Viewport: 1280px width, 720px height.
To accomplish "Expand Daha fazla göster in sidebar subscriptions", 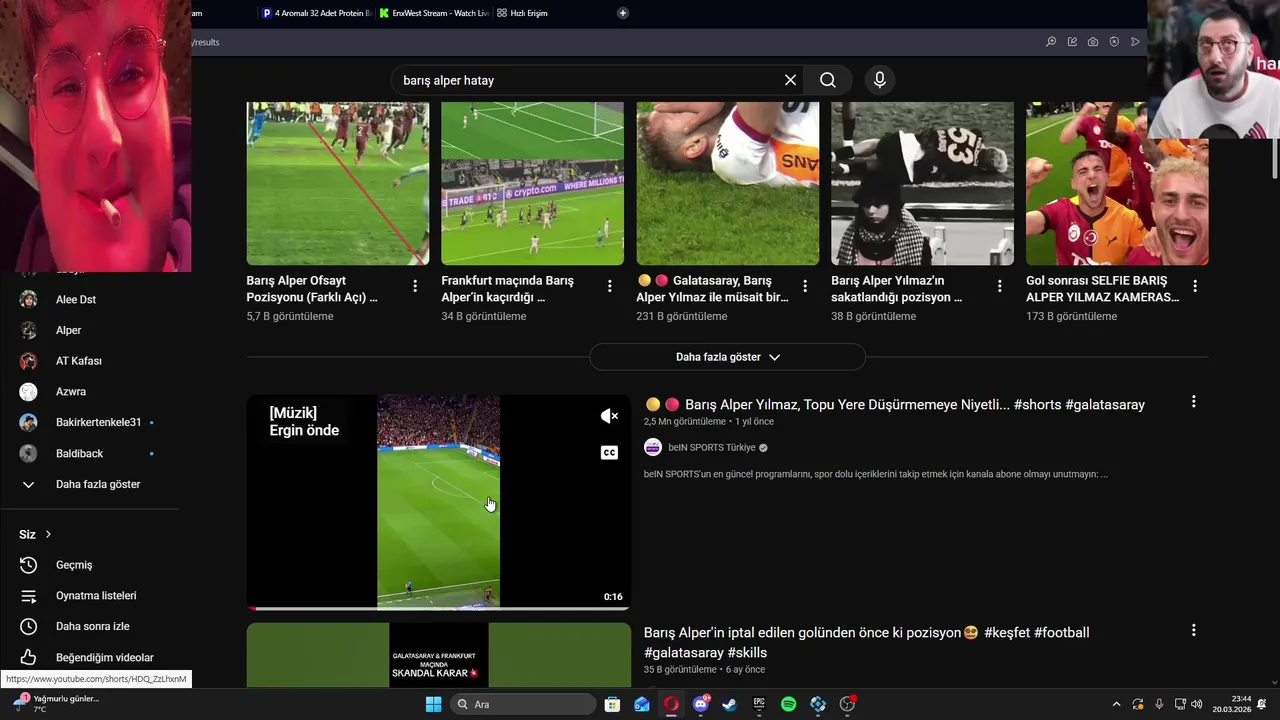I will click(98, 484).
